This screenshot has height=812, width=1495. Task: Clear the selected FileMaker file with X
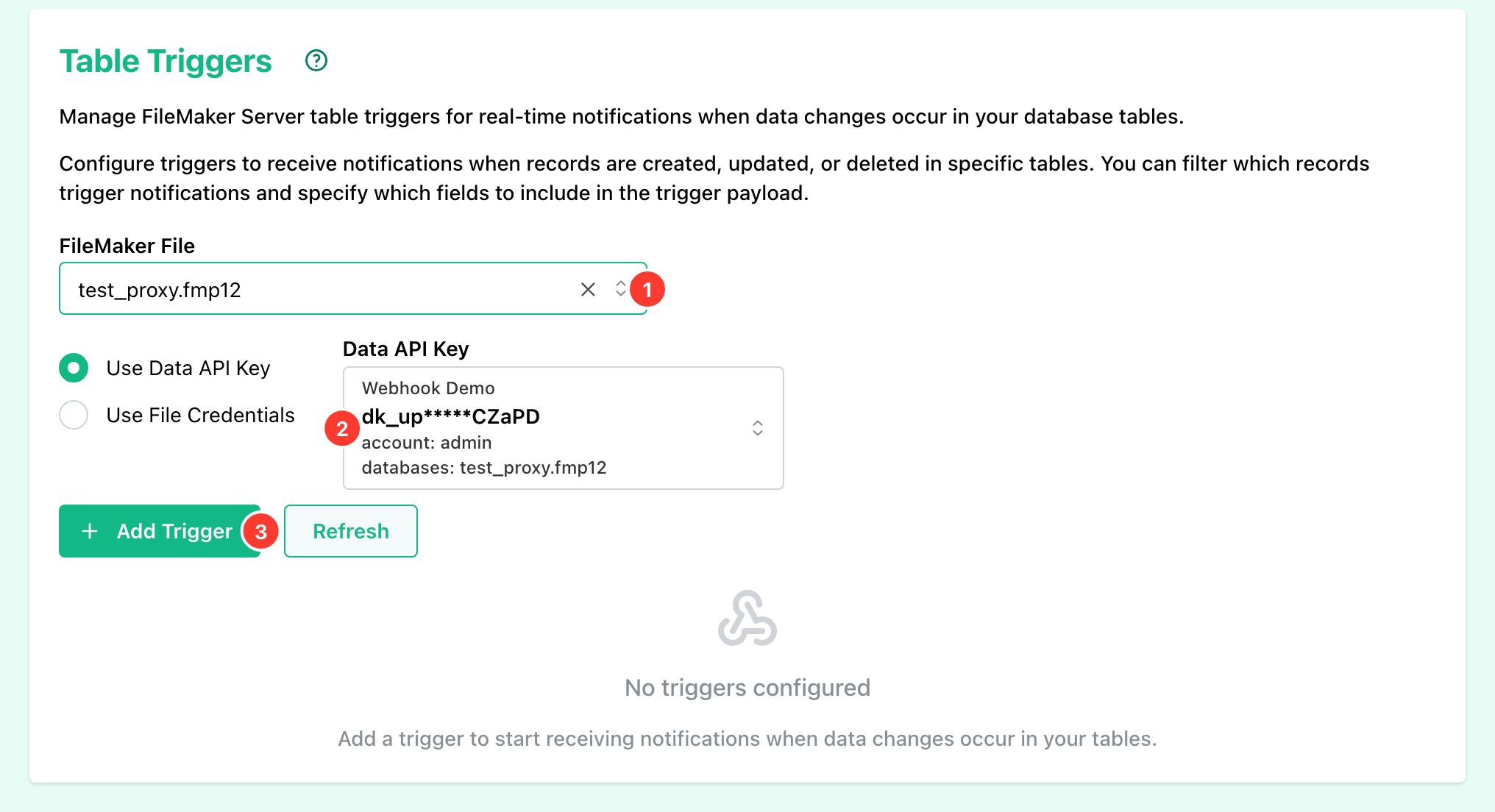point(588,289)
